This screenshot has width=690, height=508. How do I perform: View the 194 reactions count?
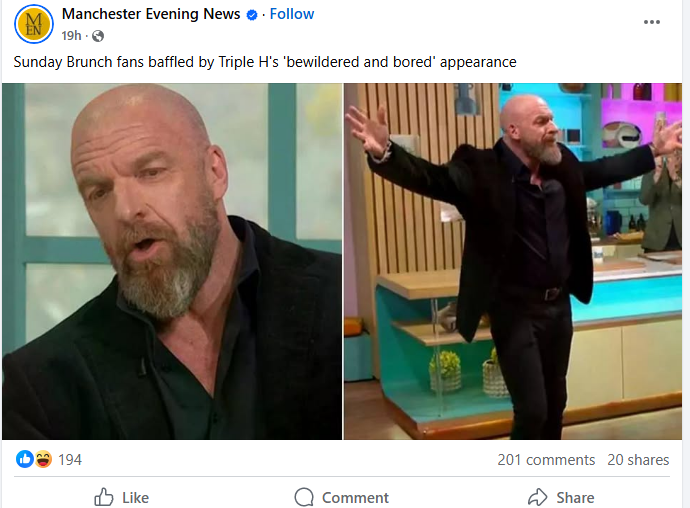pos(70,460)
